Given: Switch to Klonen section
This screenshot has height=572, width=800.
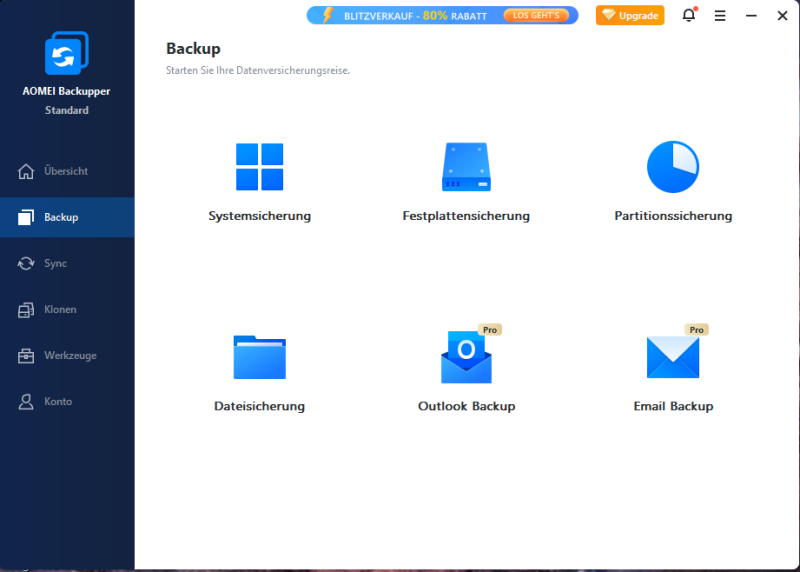Looking at the screenshot, I should [67, 310].
